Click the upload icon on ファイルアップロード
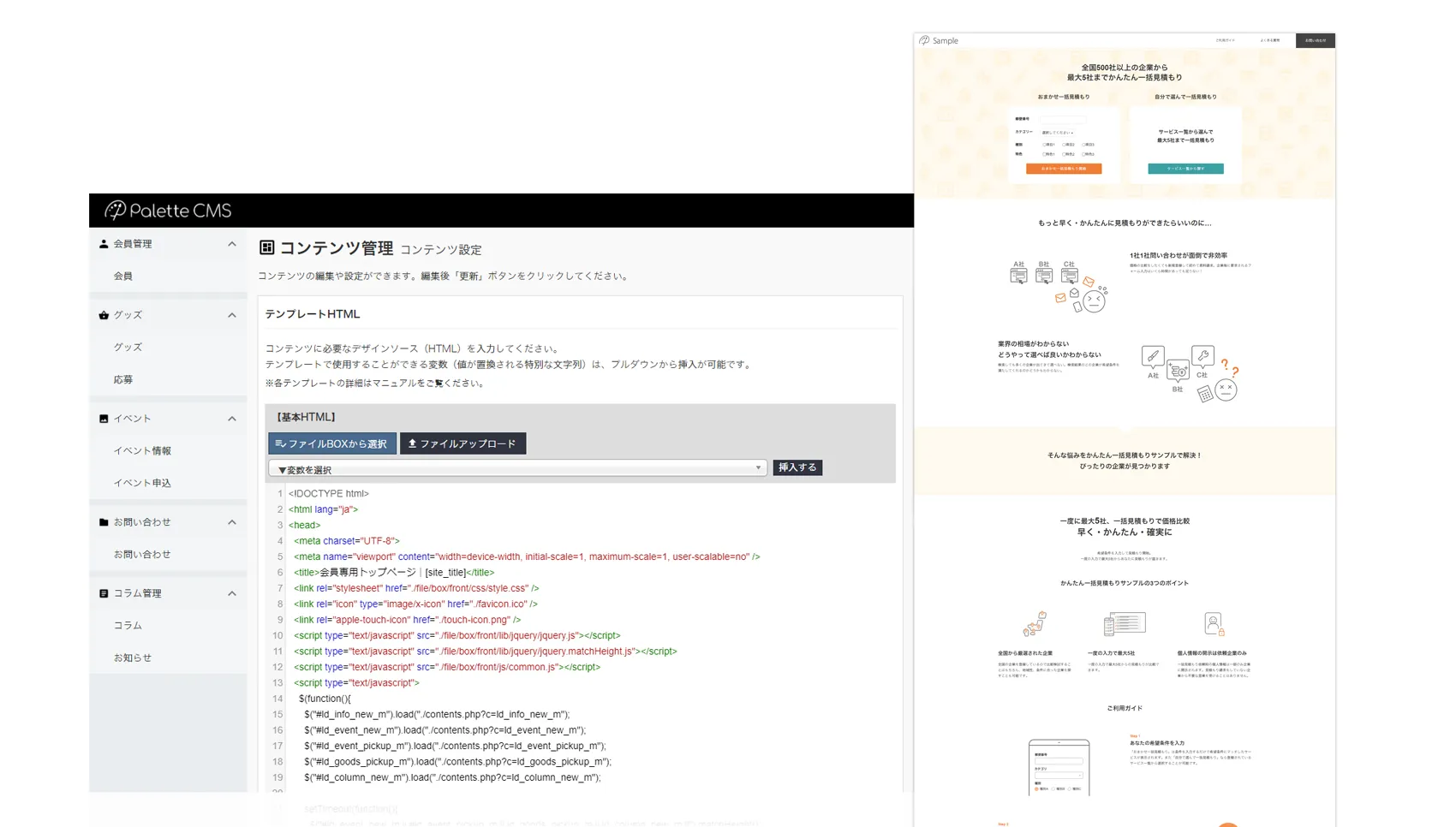 click(x=412, y=443)
